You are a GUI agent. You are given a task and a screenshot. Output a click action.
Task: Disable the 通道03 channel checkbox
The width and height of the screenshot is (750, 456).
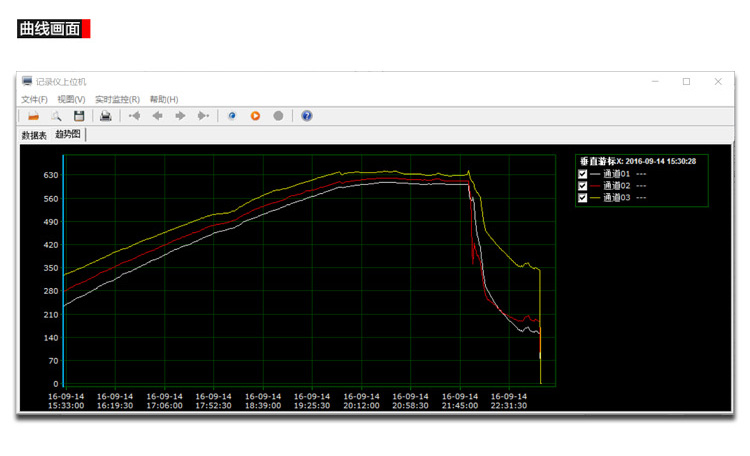click(x=583, y=198)
